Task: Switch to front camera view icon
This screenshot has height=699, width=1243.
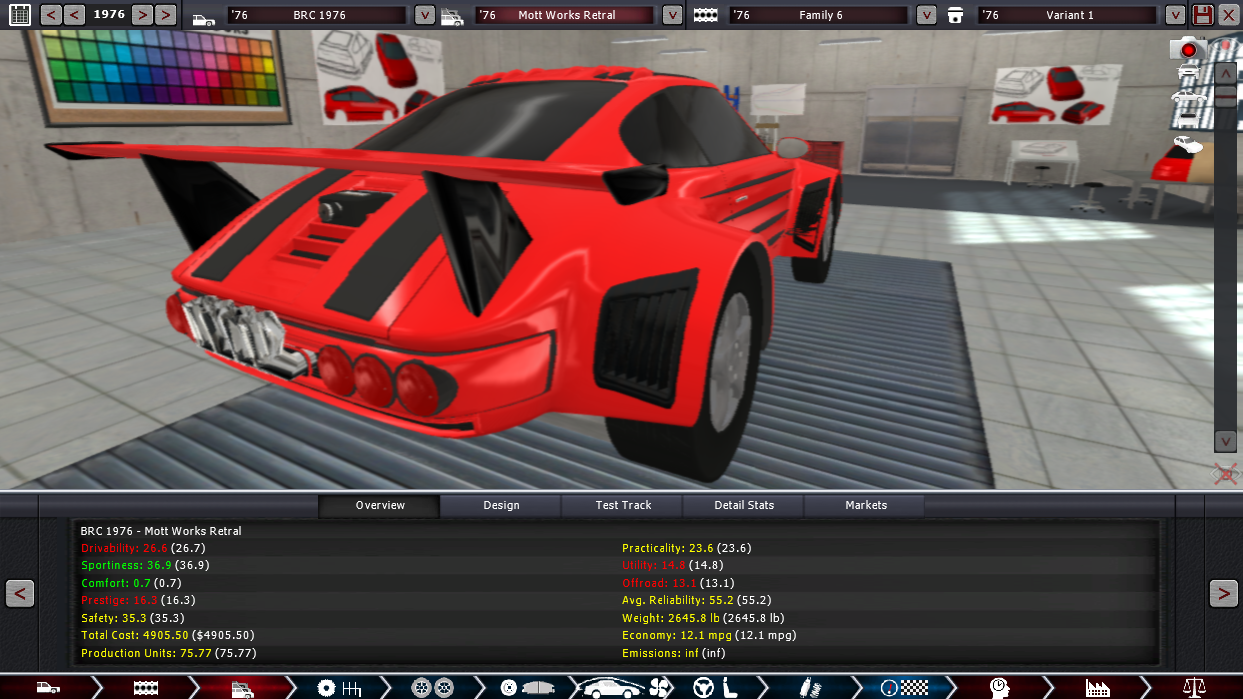Action: tap(1189, 72)
